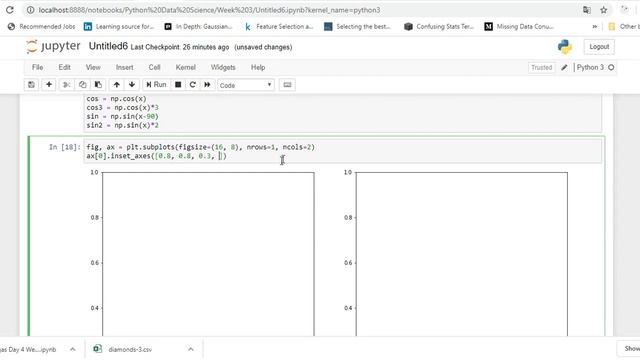Expand the hidden bookmarks chevron
640x360 pixels.
click(595, 27)
